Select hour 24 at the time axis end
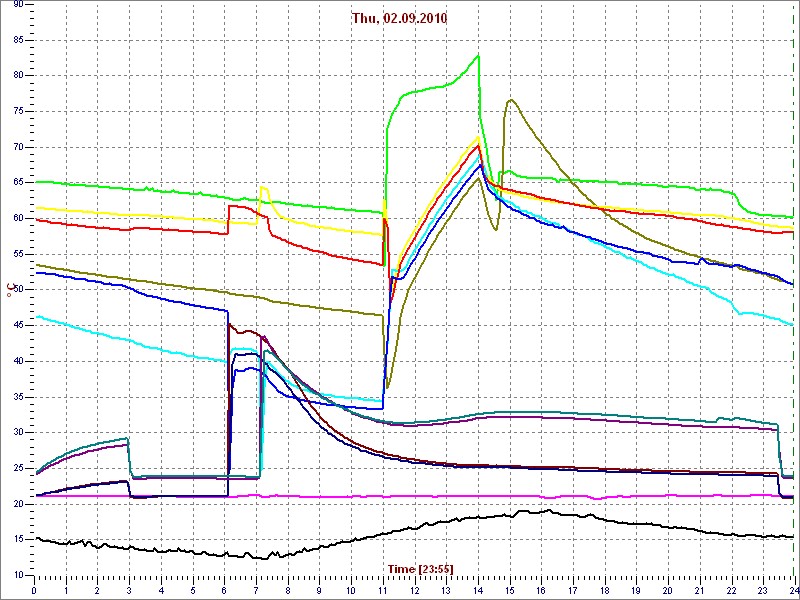The height and width of the screenshot is (600, 800). [793, 590]
